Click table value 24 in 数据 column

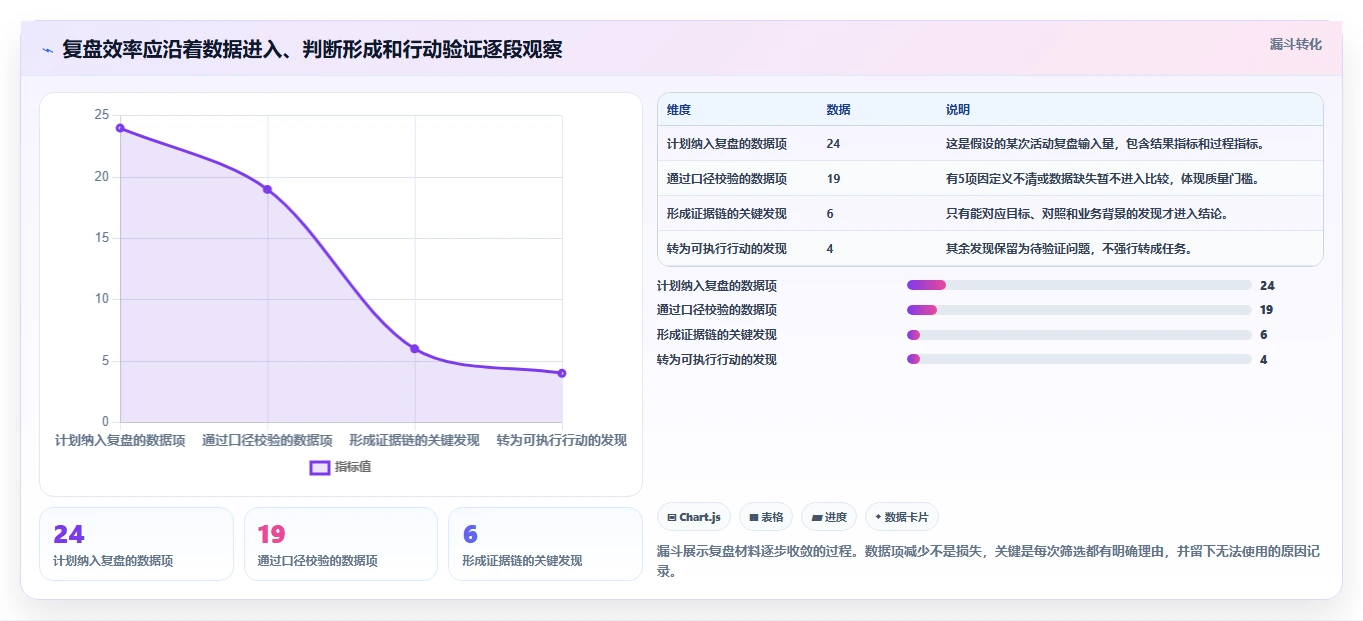coord(834,144)
